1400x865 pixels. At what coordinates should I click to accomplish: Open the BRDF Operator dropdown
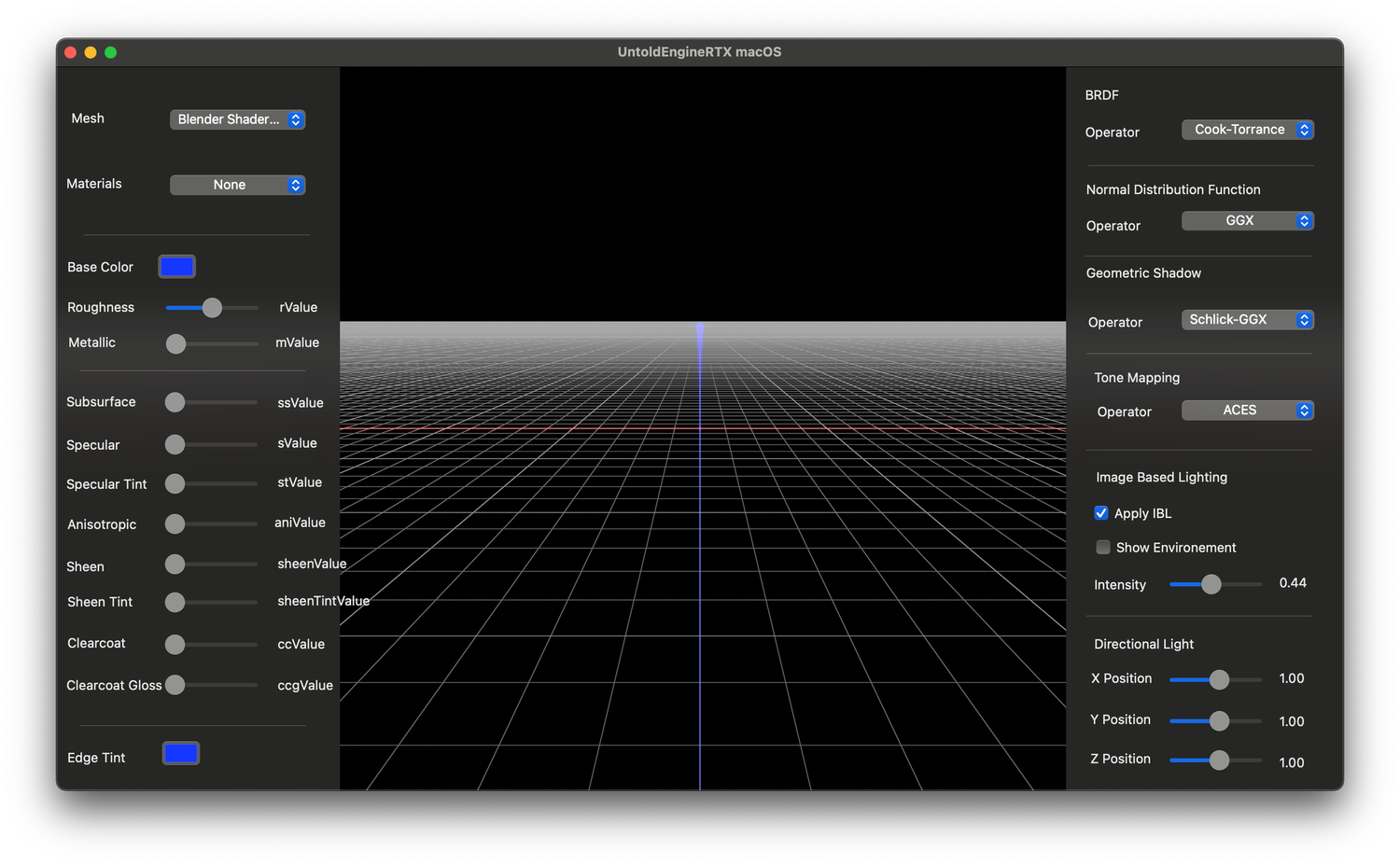click(1247, 130)
